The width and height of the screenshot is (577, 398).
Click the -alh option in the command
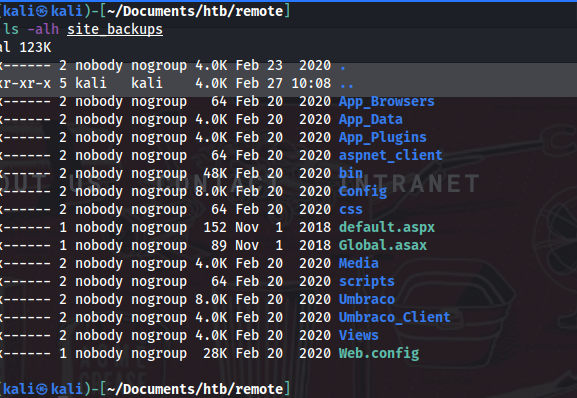click(x=43, y=29)
